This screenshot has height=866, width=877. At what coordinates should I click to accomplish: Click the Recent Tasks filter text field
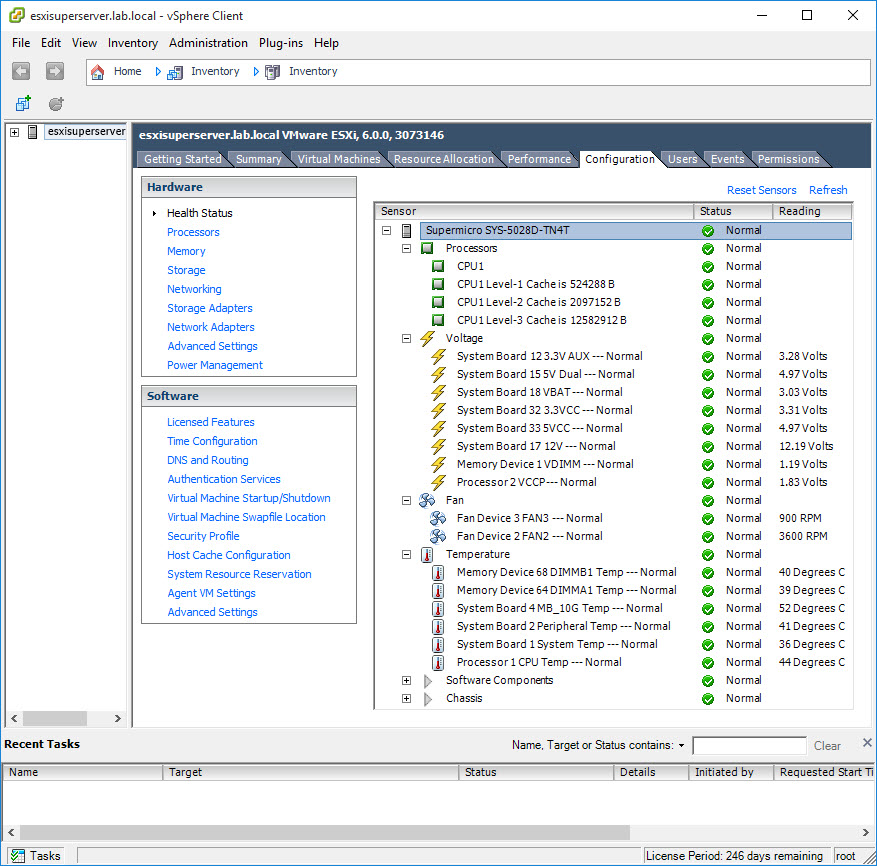pyautogui.click(x=749, y=746)
